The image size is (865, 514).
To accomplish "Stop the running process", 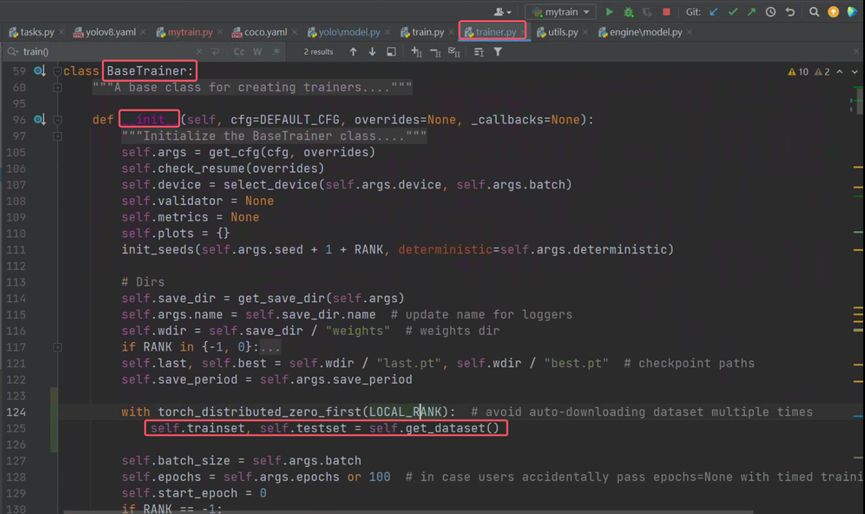I will [x=666, y=12].
